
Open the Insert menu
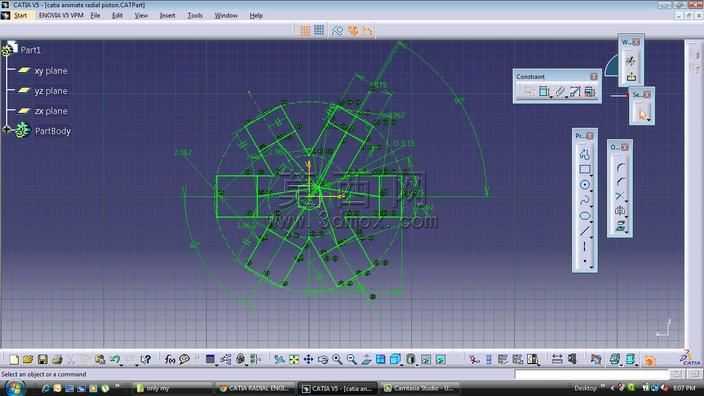pos(167,15)
